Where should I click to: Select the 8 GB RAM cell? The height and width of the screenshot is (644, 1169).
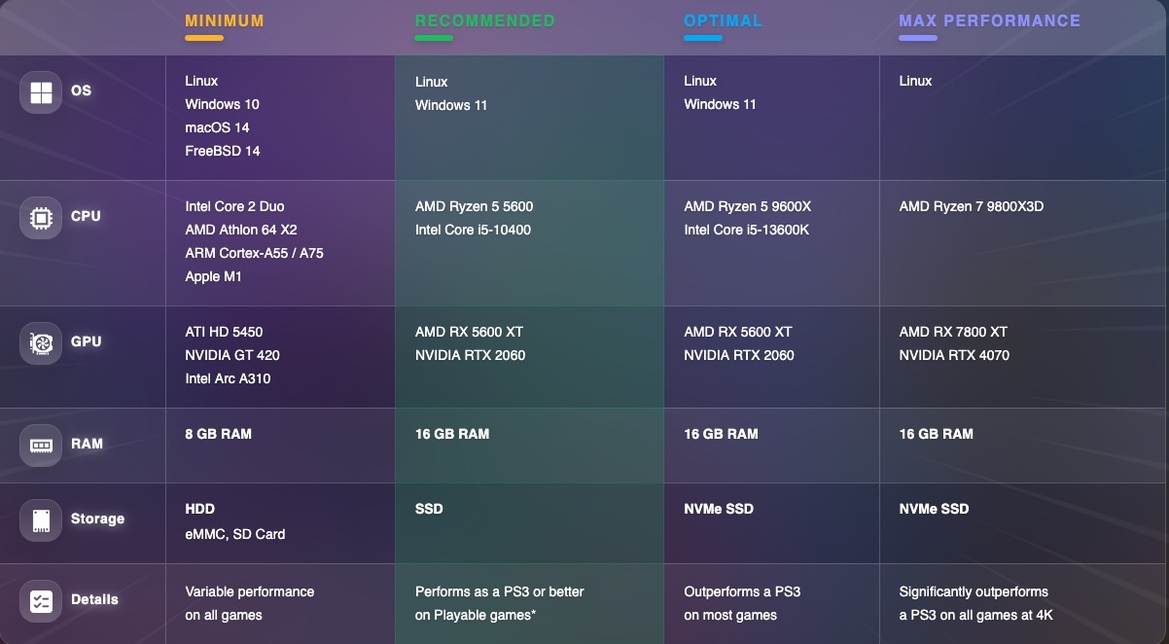[x=217, y=434]
